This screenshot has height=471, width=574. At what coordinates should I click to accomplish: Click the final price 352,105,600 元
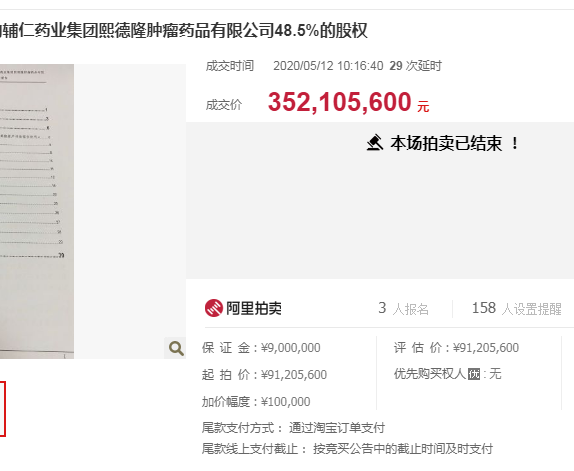[x=348, y=102]
